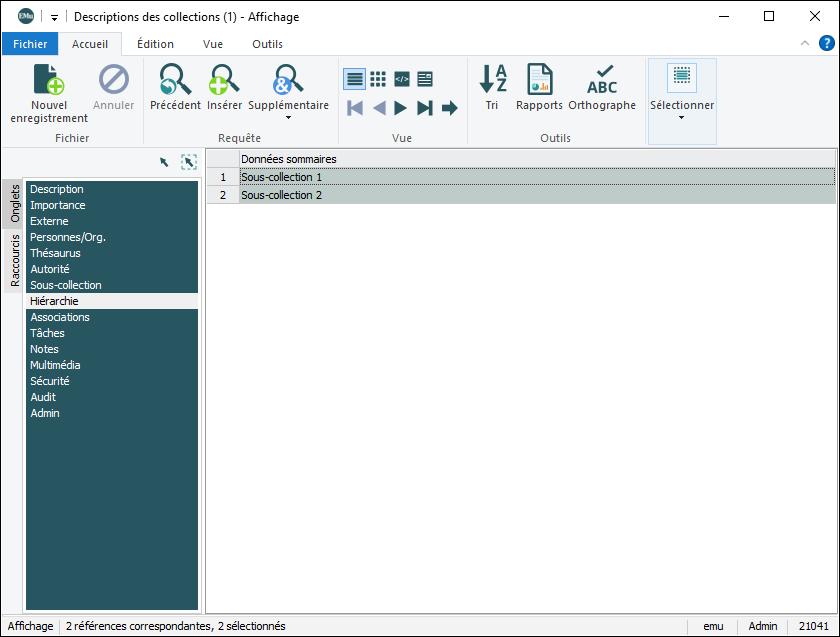Image resolution: width=840 pixels, height=637 pixels.
Task: Open the Édition ribbon tab
Action: tap(155, 44)
